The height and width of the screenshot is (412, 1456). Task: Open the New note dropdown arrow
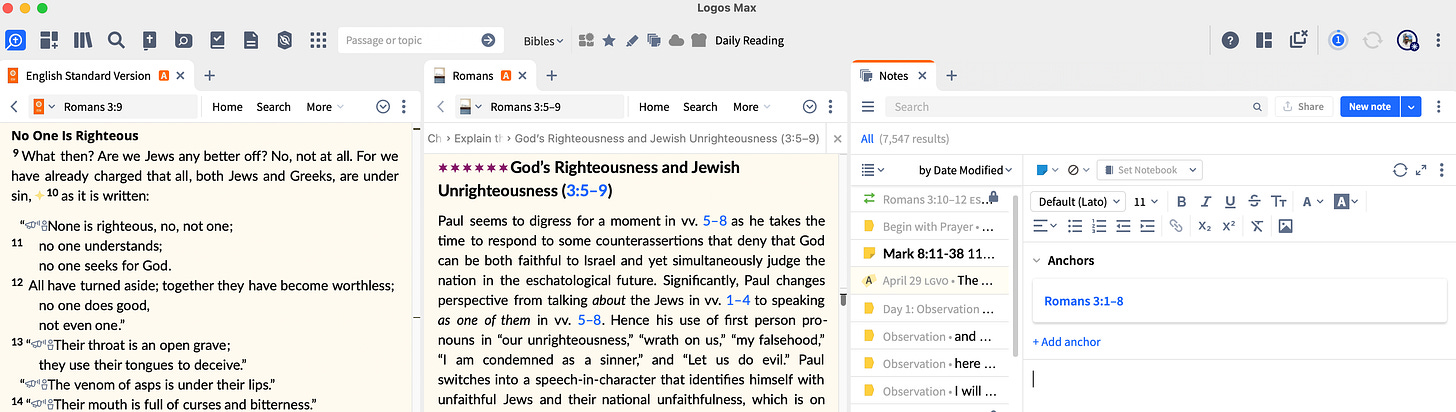click(1412, 107)
